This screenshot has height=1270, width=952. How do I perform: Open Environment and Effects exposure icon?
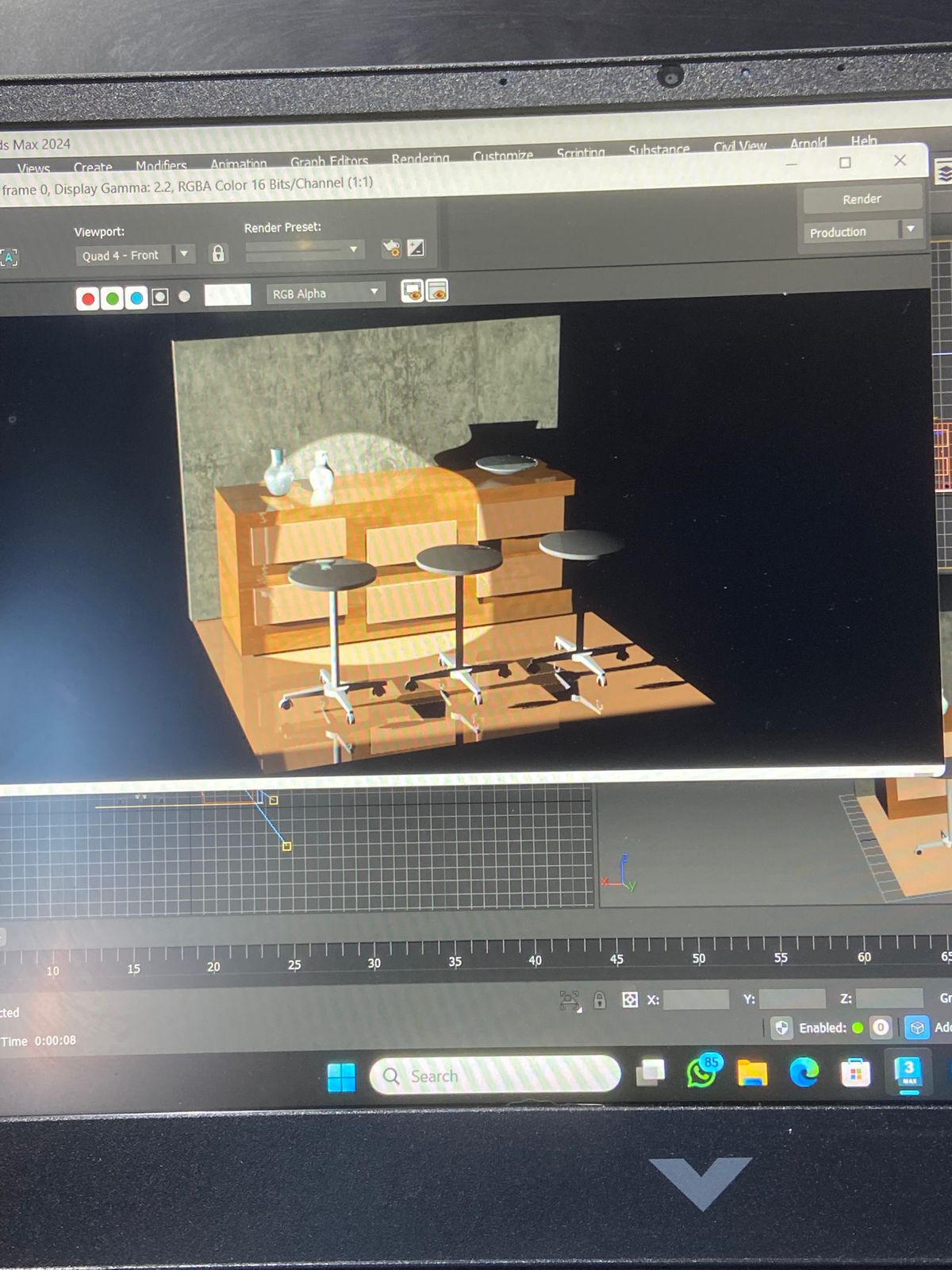(x=416, y=248)
